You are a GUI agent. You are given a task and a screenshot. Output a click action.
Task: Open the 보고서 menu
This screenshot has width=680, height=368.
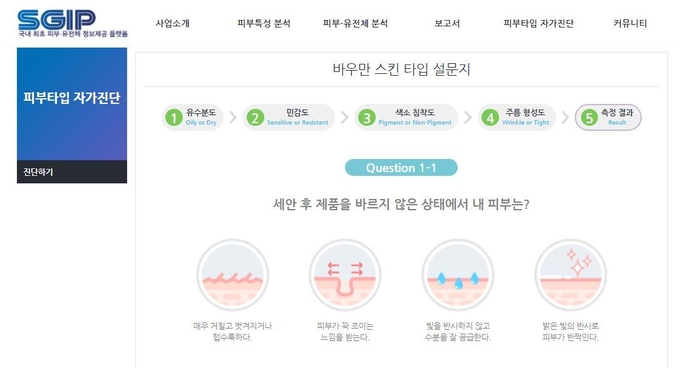coord(447,23)
